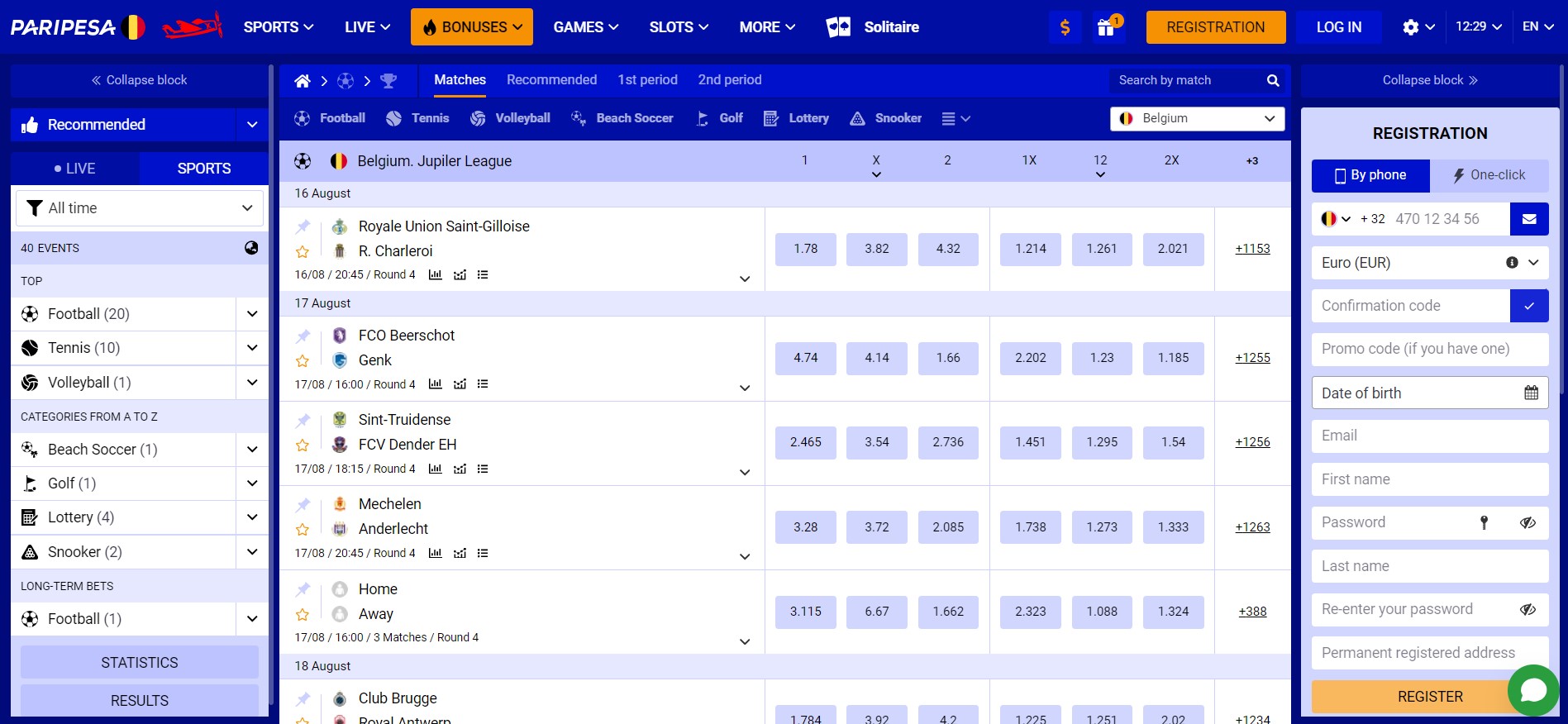Screen dimensions: 1568x724
Task: Click the currency info icon
Action: tap(1512, 262)
